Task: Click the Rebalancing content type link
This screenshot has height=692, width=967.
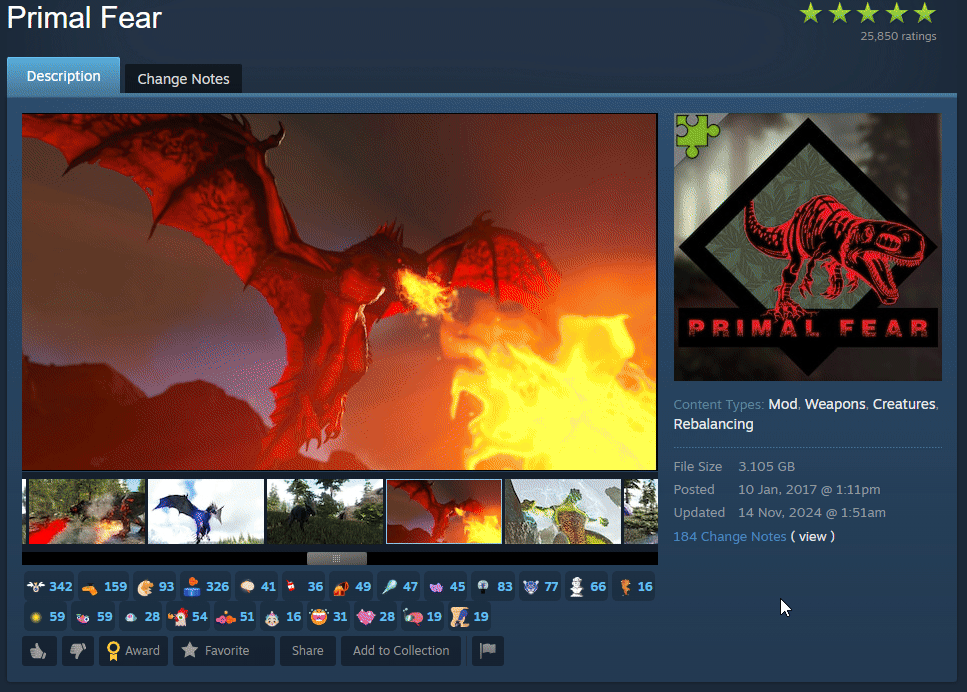Action: point(714,424)
